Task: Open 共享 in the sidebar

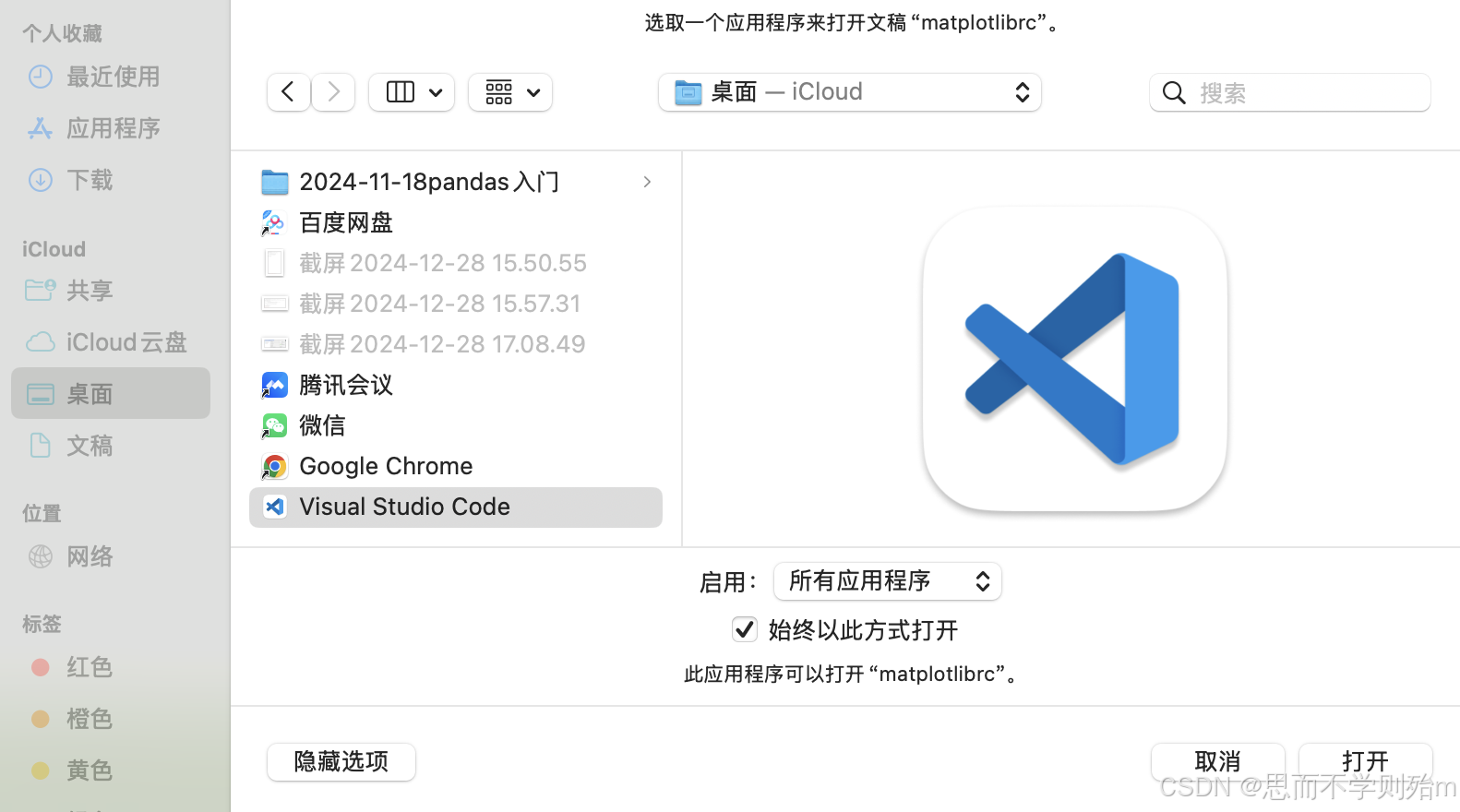Action: pyautogui.click(x=111, y=291)
